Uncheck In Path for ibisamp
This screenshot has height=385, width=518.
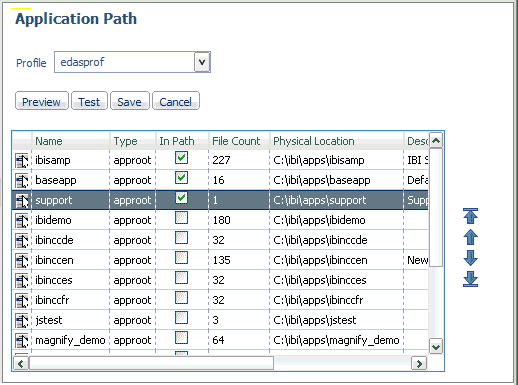[181, 158]
